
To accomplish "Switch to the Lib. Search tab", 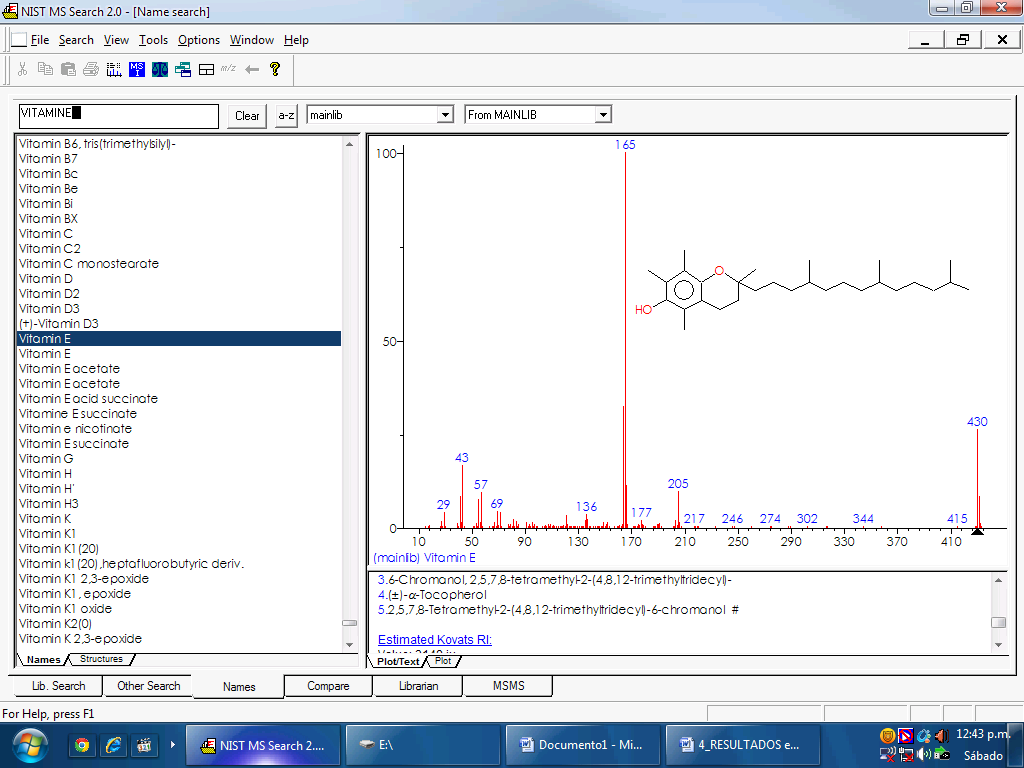I will click(59, 686).
